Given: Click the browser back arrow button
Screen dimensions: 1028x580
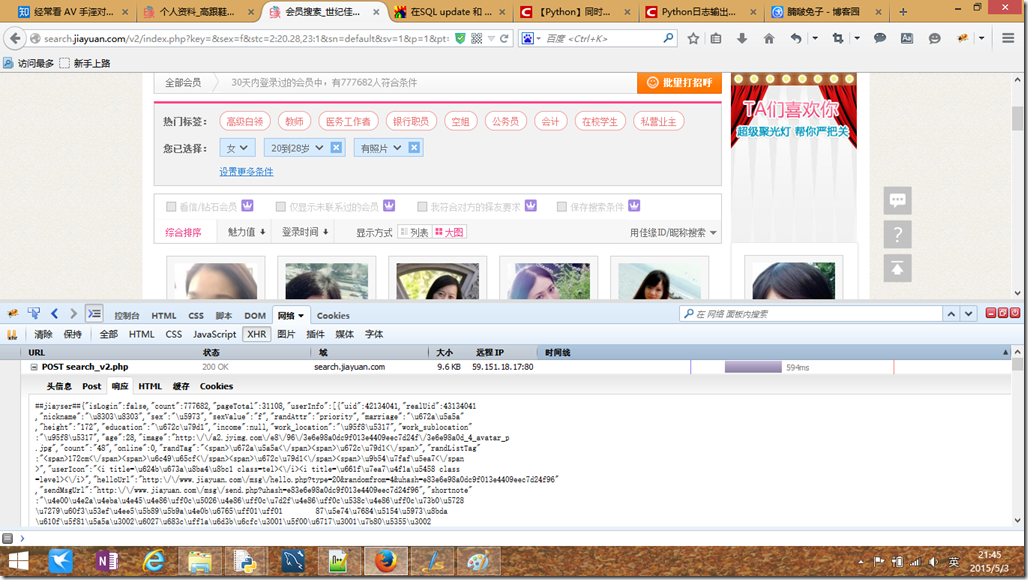Looking at the screenshot, I should coord(14,39).
